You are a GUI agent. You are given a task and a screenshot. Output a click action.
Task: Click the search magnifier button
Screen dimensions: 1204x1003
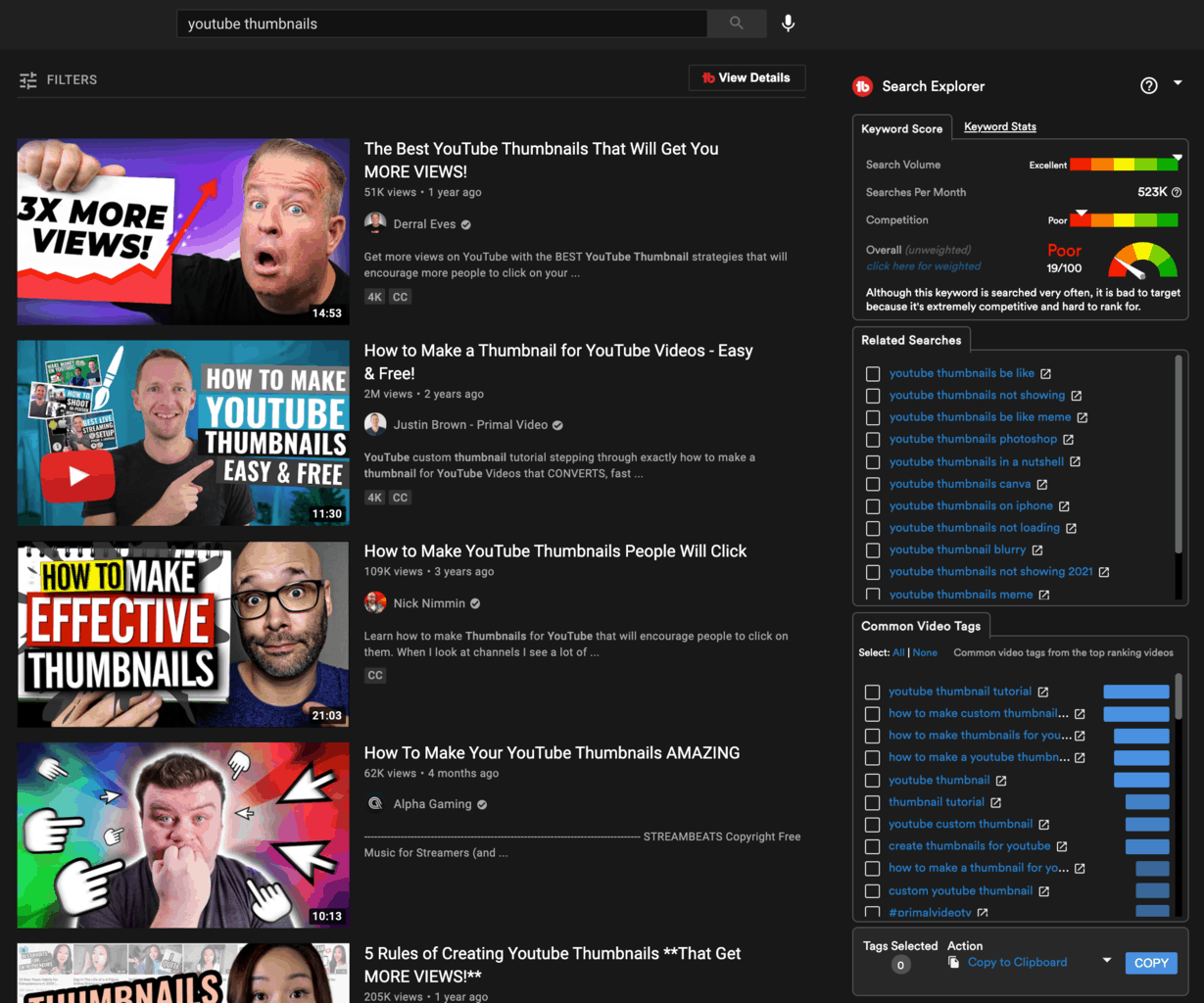pyautogui.click(x=737, y=24)
